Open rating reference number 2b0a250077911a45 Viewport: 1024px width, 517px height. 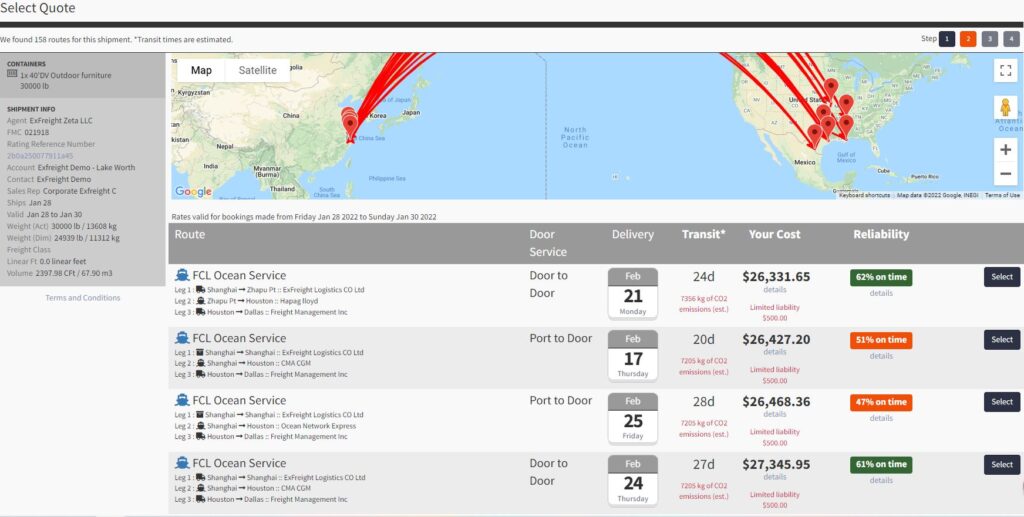pos(40,155)
